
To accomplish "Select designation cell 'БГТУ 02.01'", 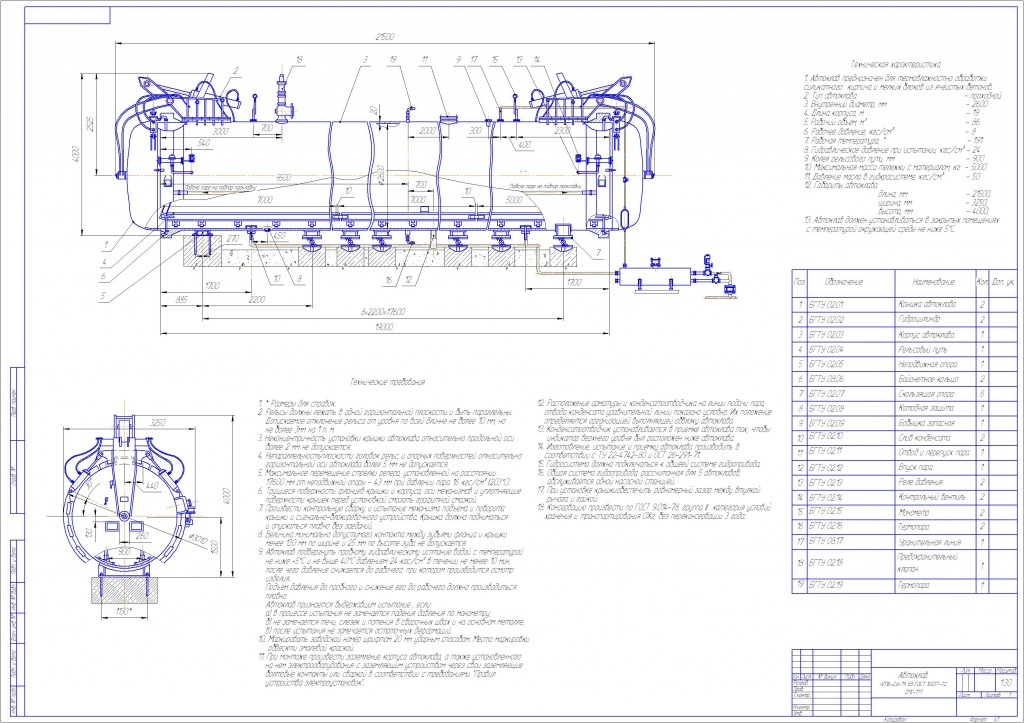I will point(850,304).
